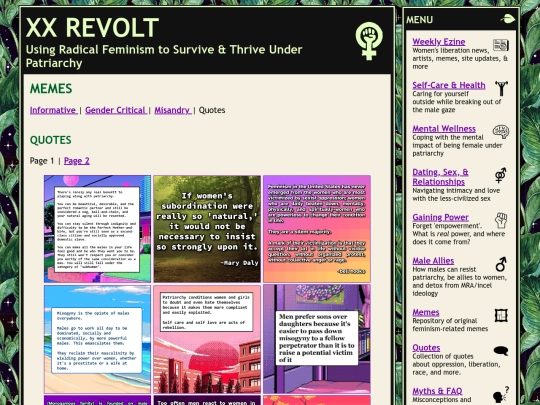Click the newspaper icon next to Weekly Ezine
This screenshot has width=540, height=405.
click(x=501, y=45)
